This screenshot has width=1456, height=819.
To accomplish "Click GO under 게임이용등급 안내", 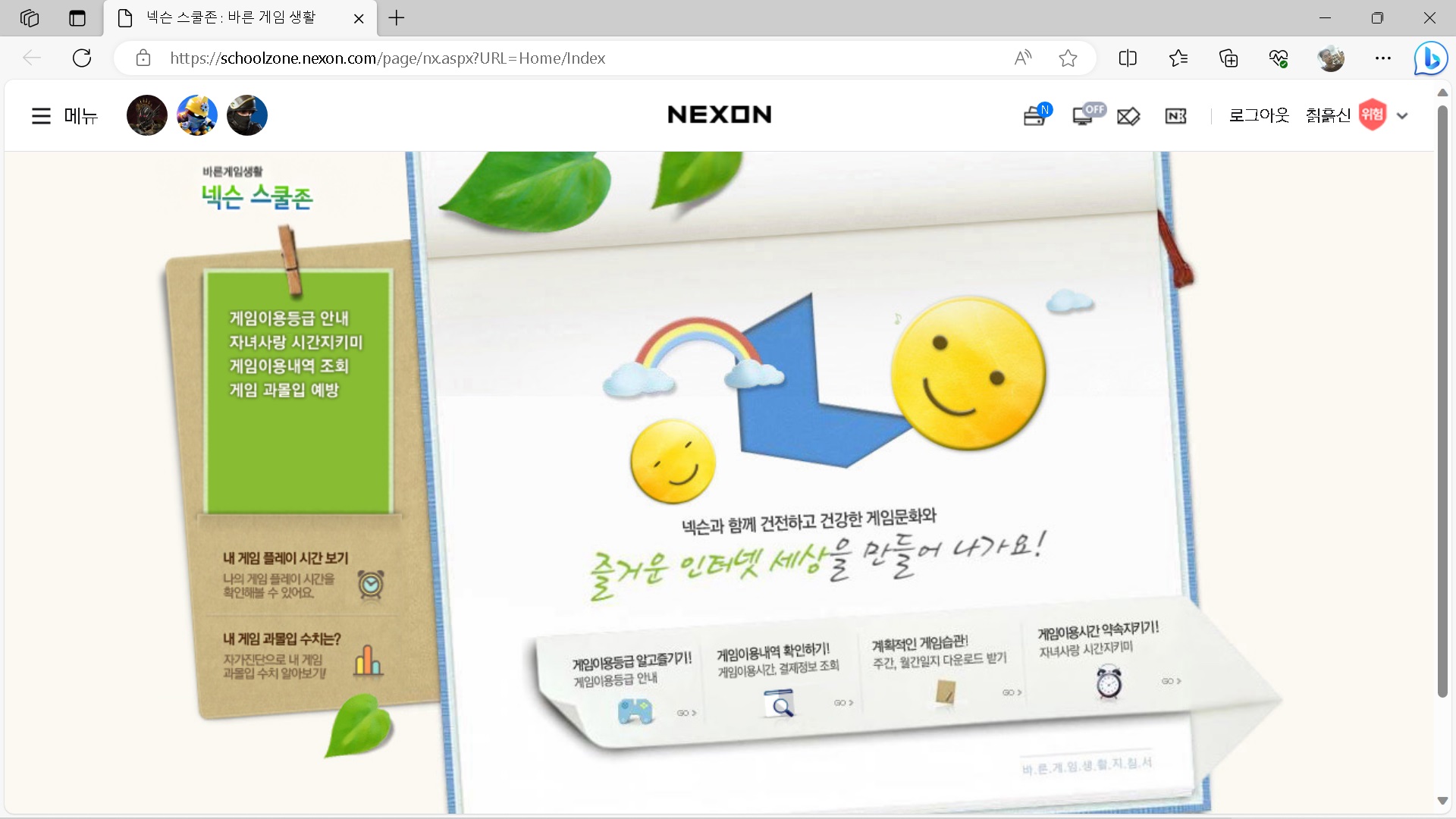I will [686, 713].
